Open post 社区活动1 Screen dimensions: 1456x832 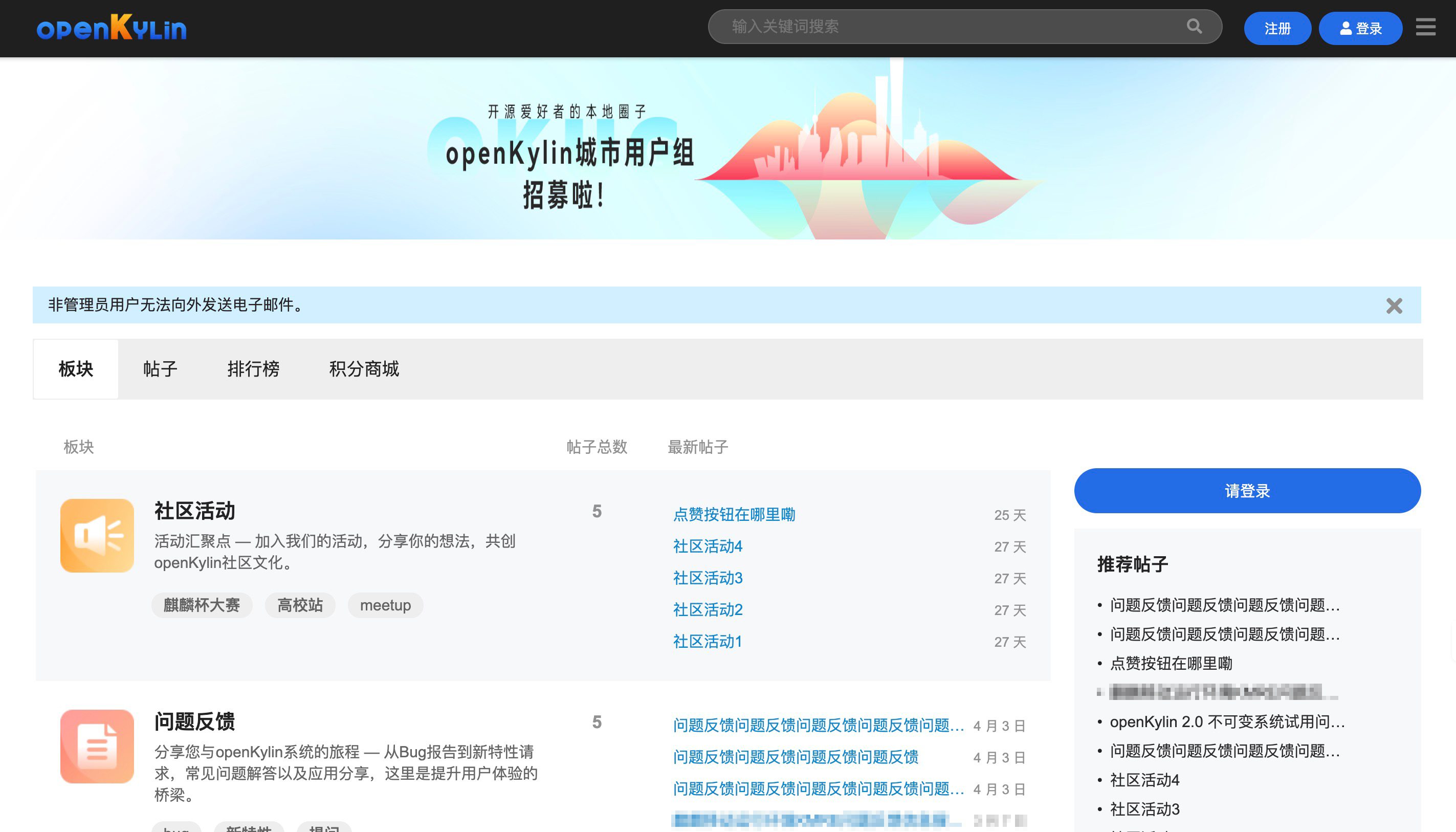pos(708,641)
